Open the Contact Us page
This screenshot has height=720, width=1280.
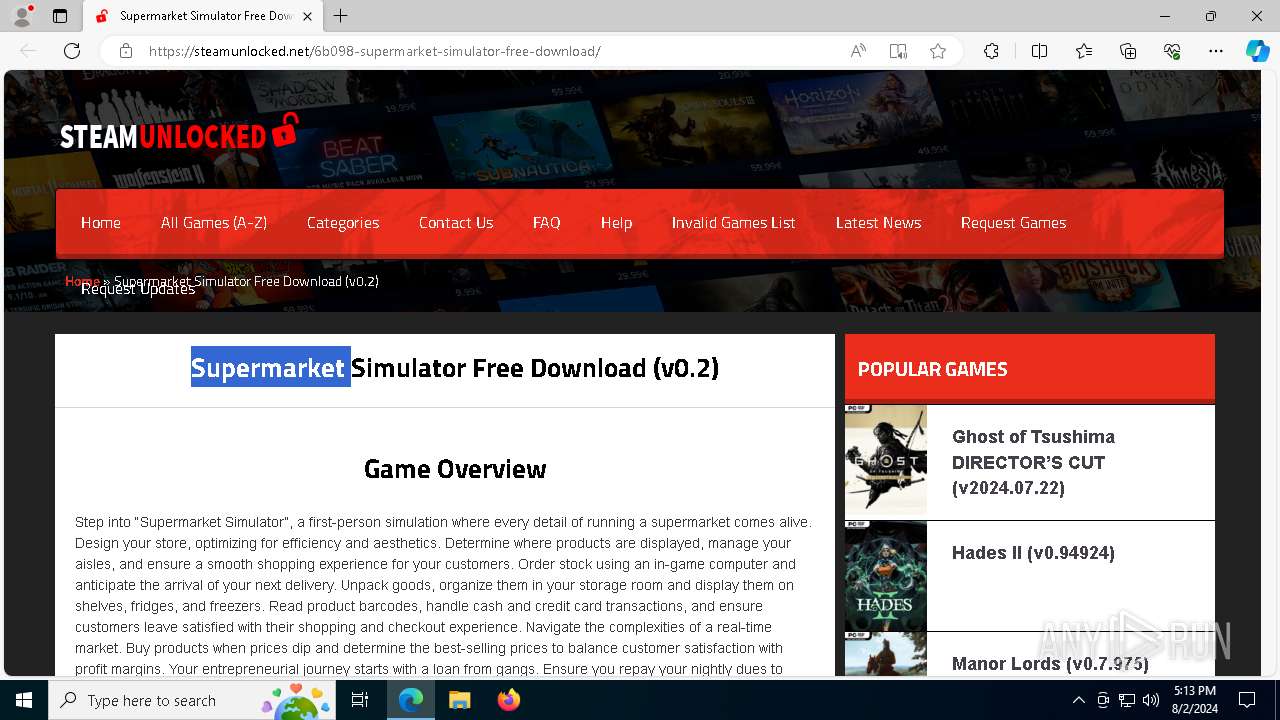456,223
